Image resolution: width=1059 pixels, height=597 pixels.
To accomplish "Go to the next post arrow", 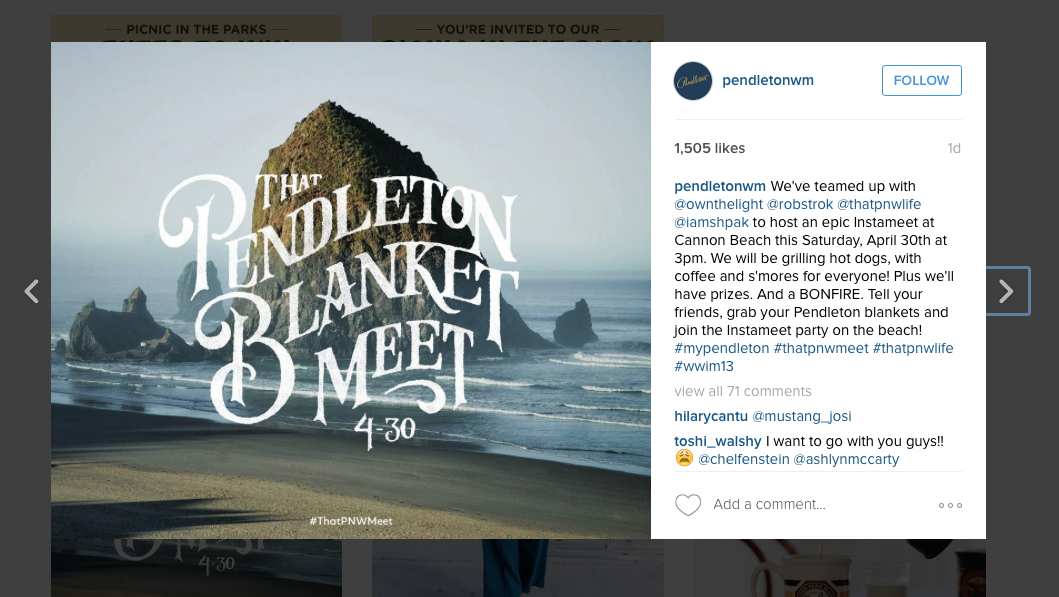I will (1006, 291).
